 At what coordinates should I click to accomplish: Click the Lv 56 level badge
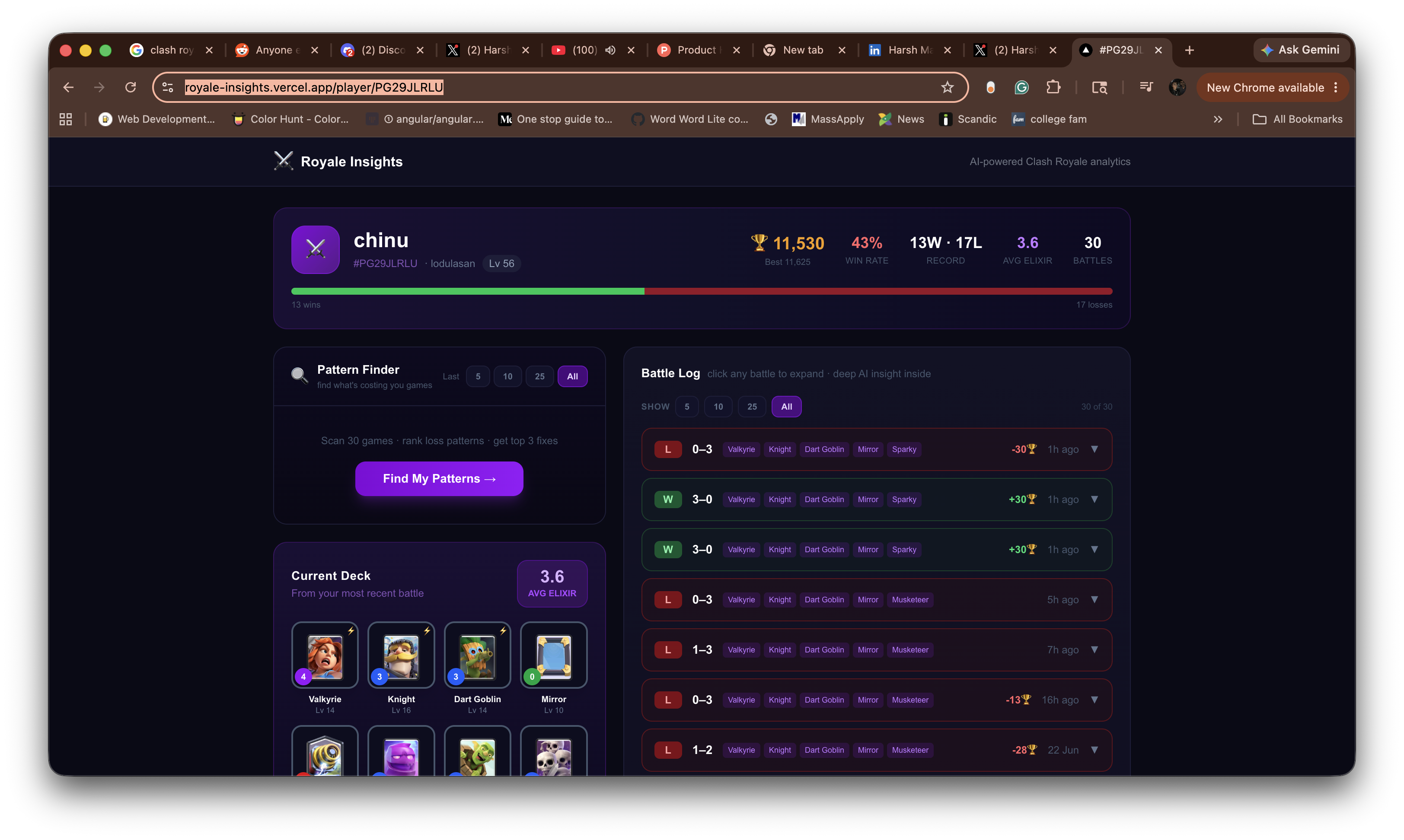pos(501,263)
